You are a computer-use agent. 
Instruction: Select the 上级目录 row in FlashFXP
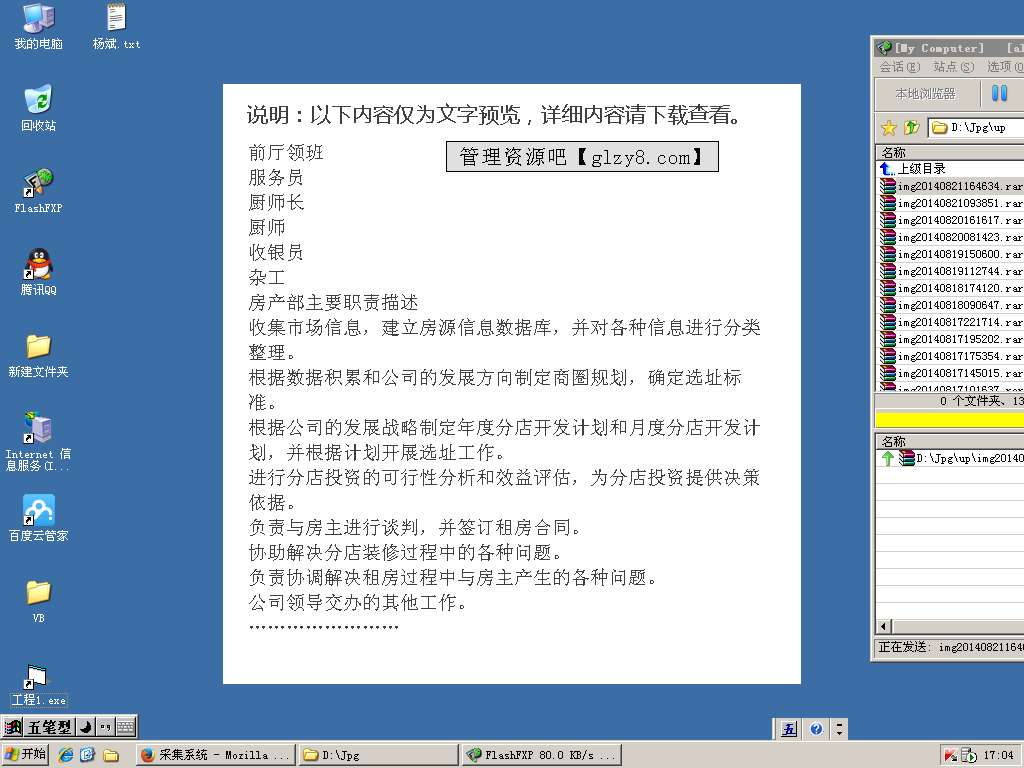950,168
